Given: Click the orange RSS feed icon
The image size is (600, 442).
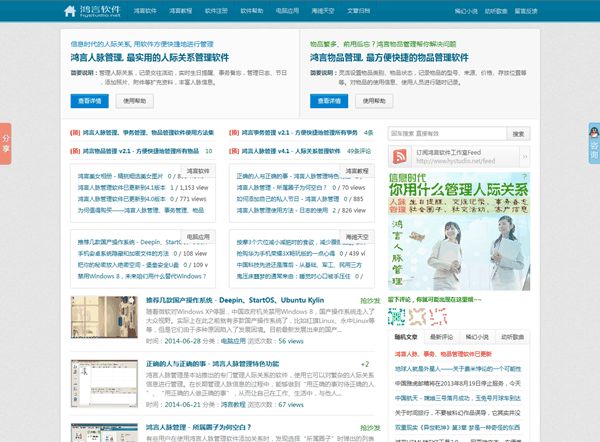Looking at the screenshot, I should [x=399, y=157].
